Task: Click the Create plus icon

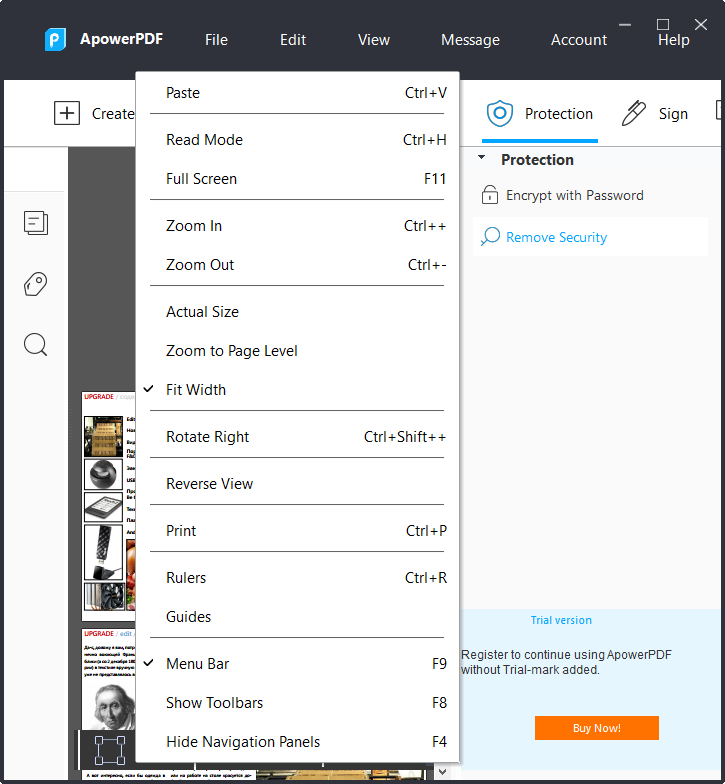Action: [x=67, y=114]
